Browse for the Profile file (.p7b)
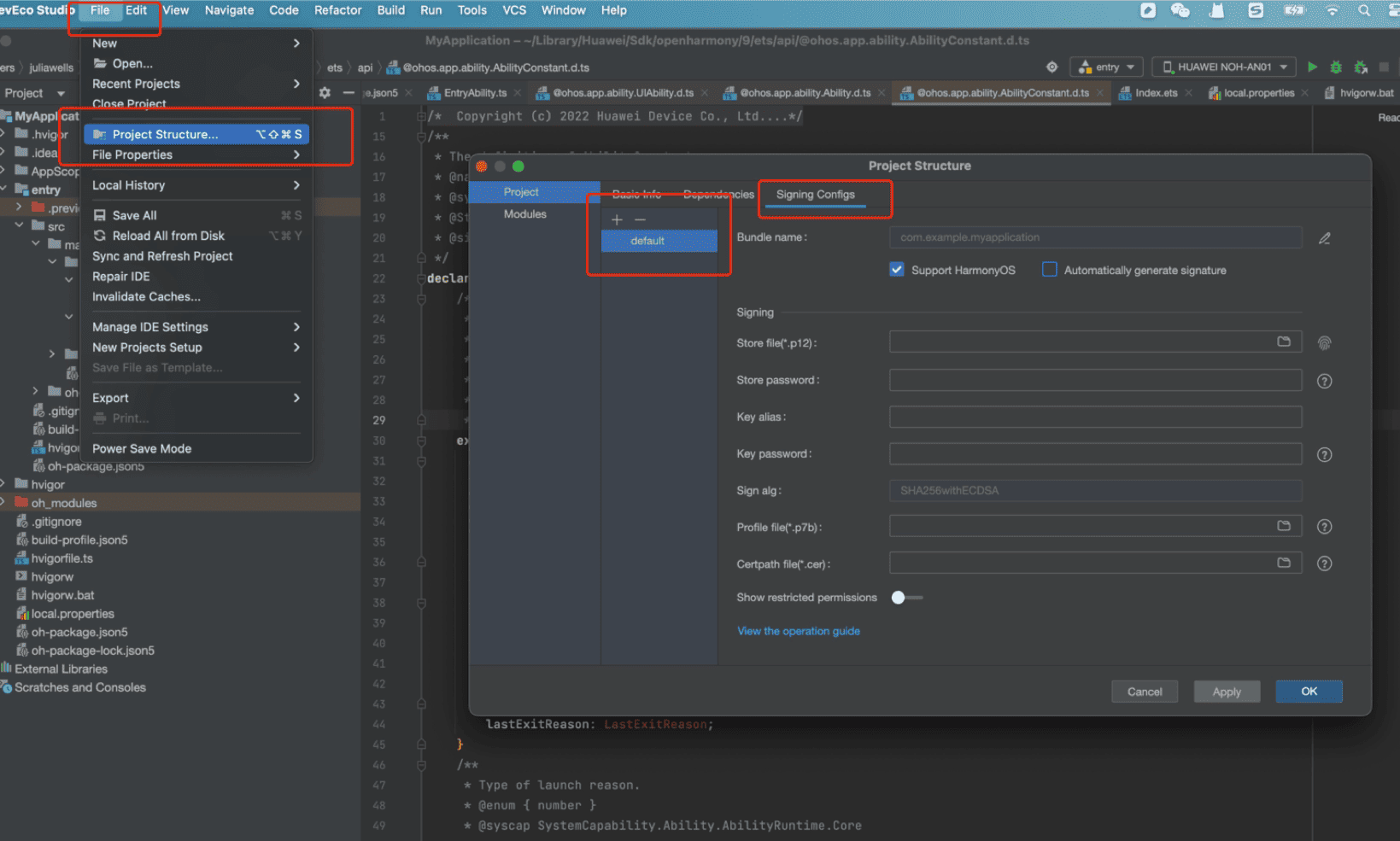The image size is (1400, 841). 1283,526
